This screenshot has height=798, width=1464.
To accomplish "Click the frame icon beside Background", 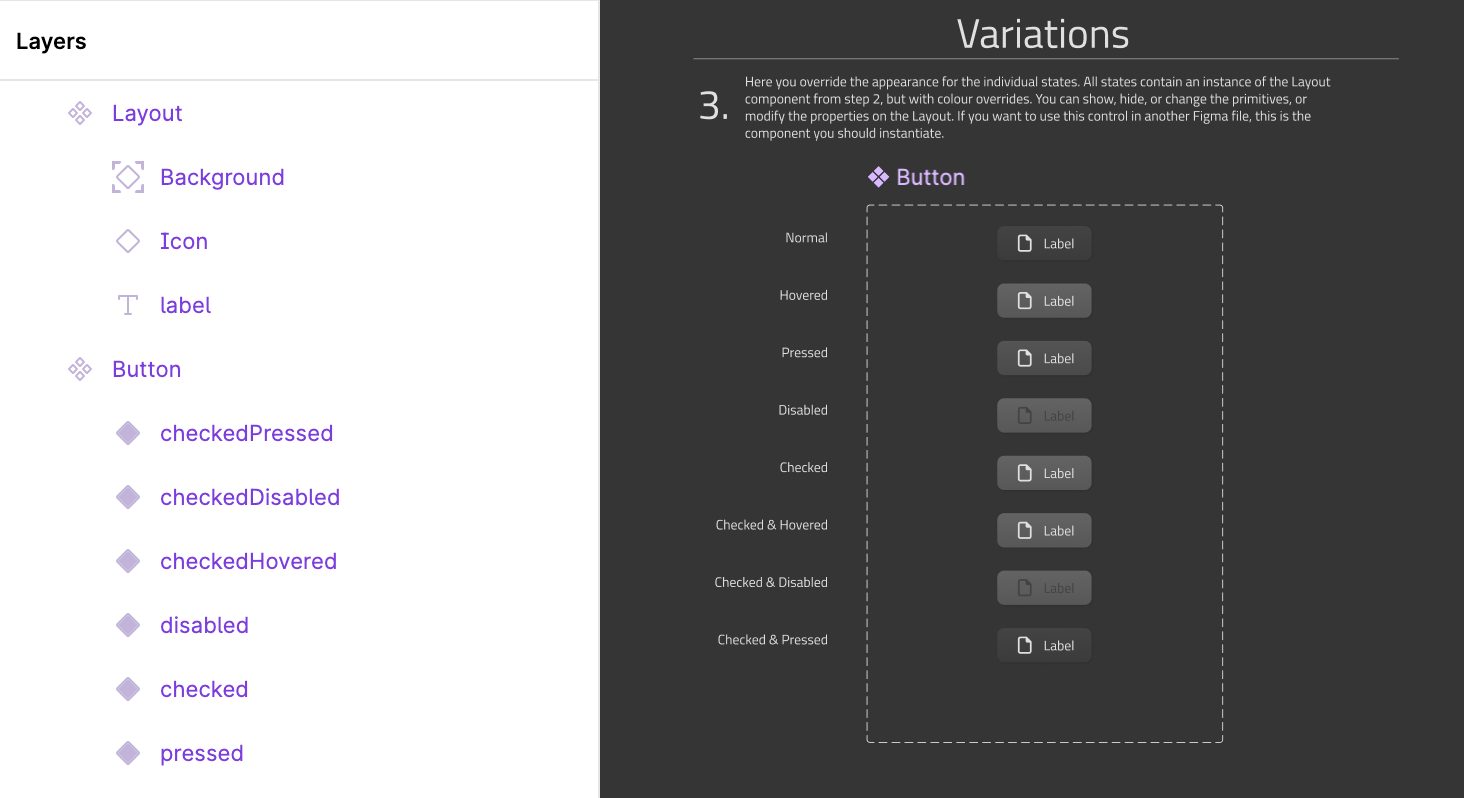I will [x=128, y=176].
